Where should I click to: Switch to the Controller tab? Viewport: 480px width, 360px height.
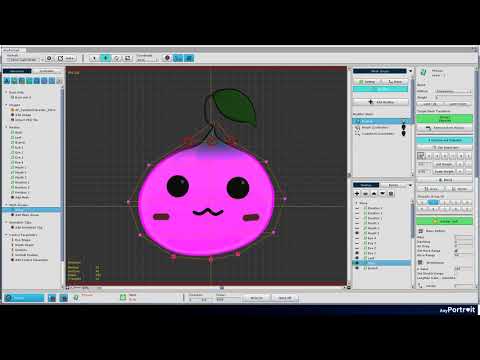click(47, 71)
